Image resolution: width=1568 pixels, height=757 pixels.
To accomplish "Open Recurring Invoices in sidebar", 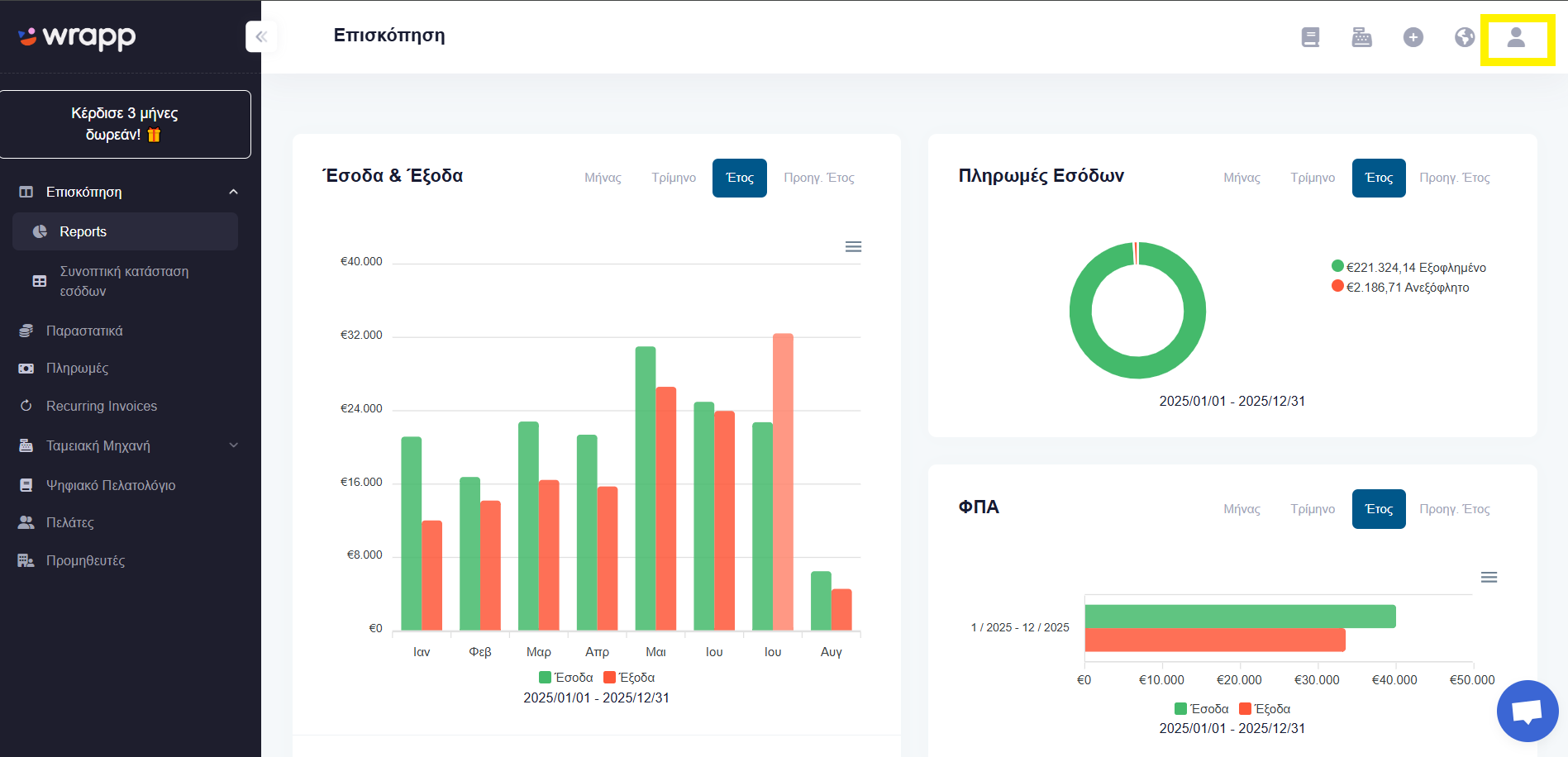I will click(x=102, y=406).
